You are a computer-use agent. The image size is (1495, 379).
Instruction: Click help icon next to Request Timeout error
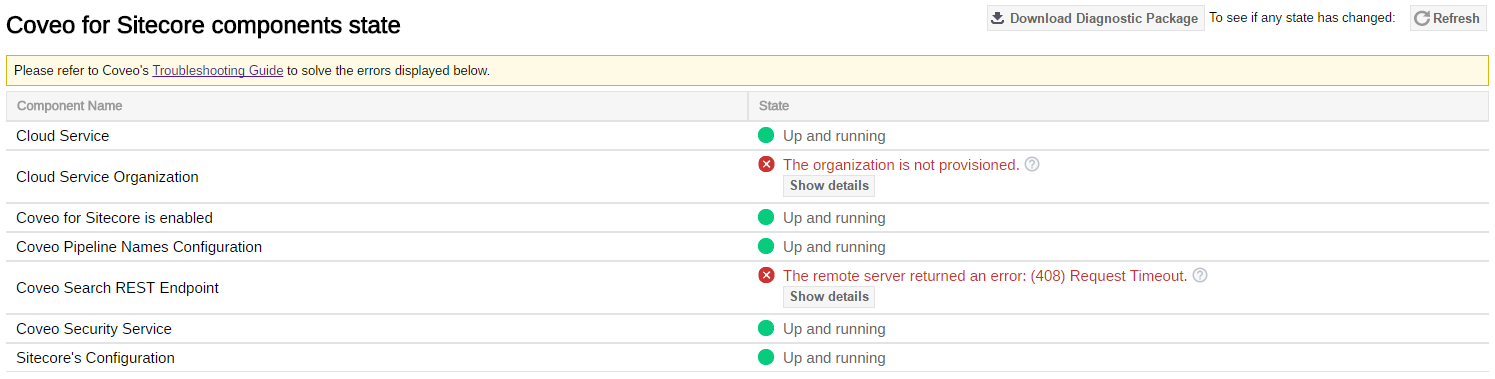coord(1200,275)
